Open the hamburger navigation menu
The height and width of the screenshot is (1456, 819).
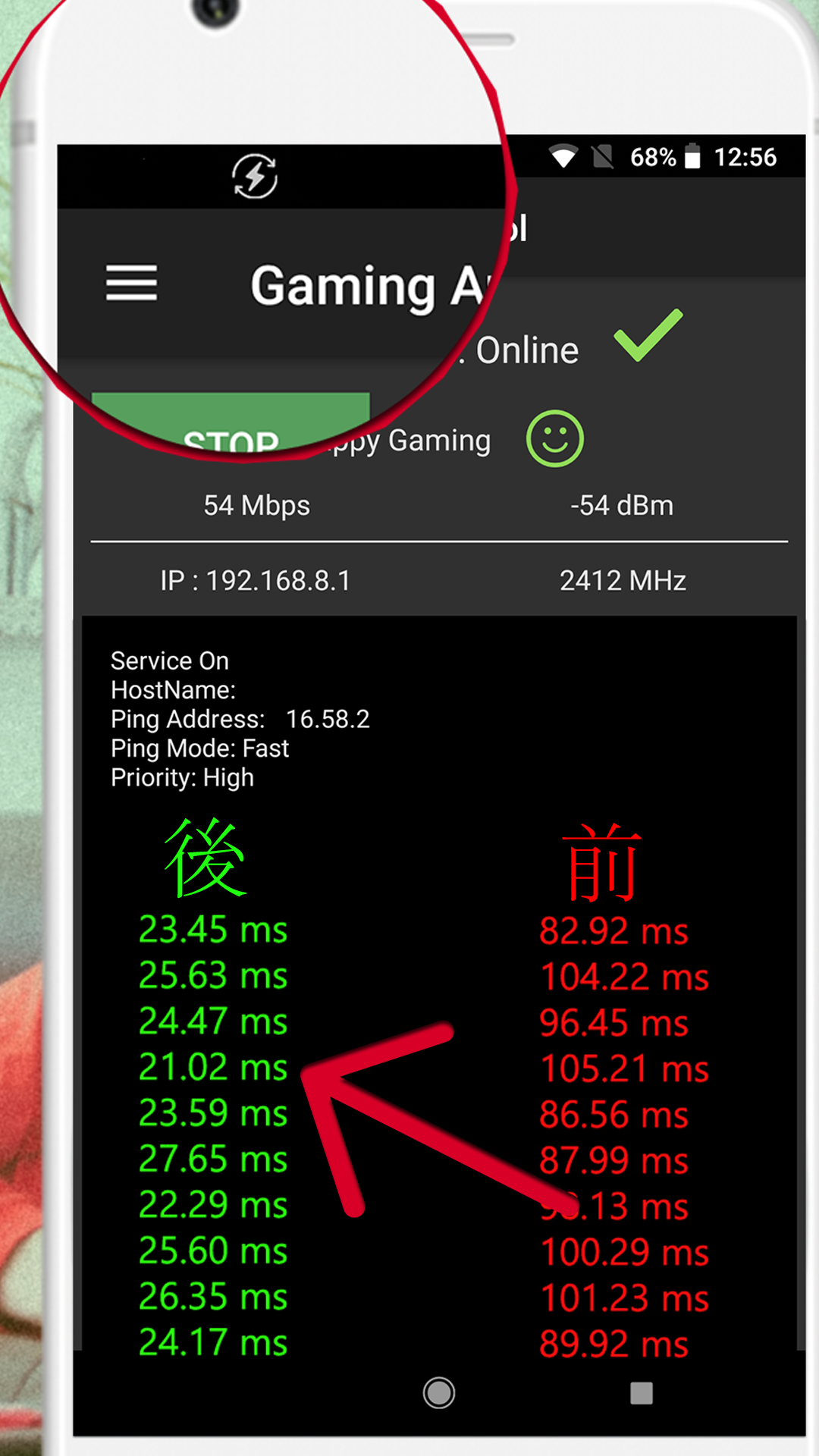point(131,283)
